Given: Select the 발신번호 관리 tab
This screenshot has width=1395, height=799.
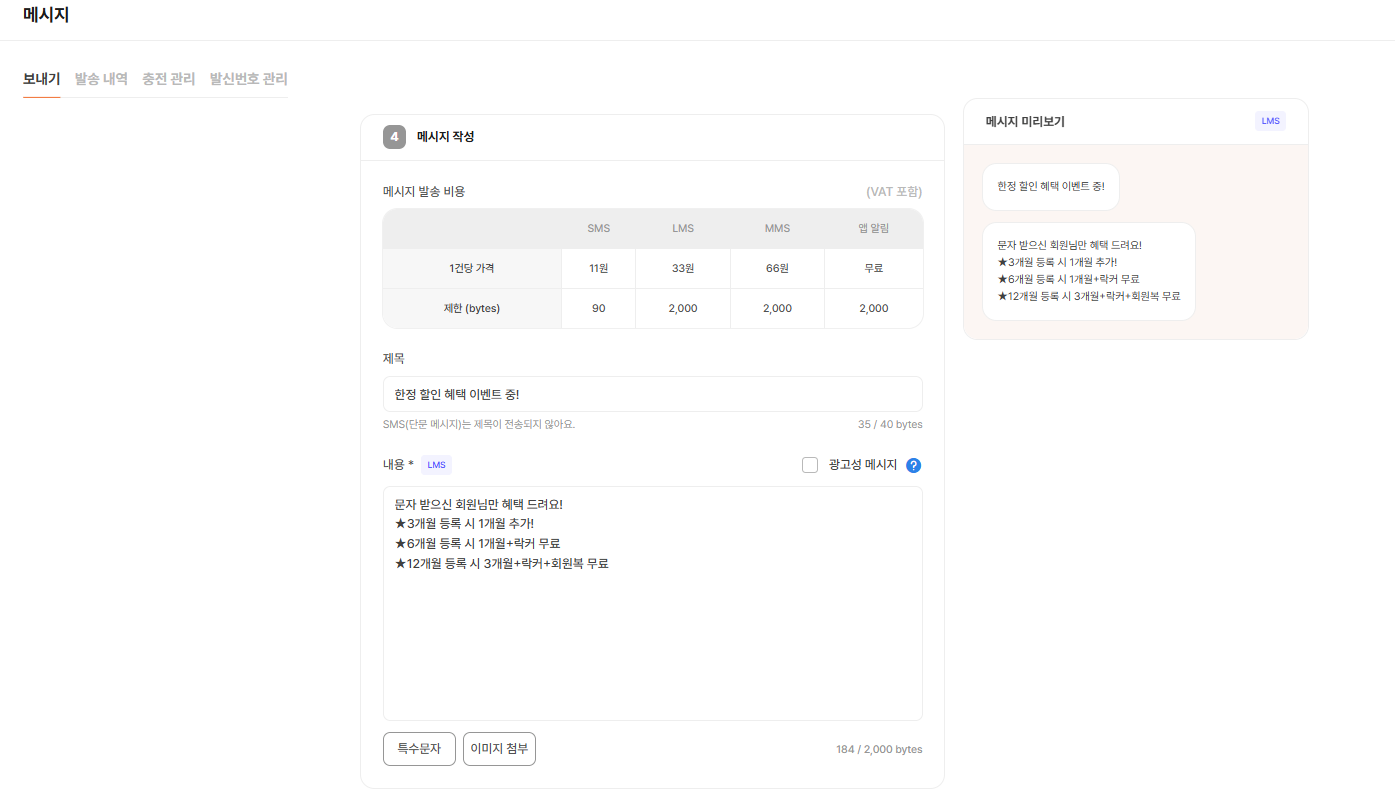Looking at the screenshot, I should 248,79.
